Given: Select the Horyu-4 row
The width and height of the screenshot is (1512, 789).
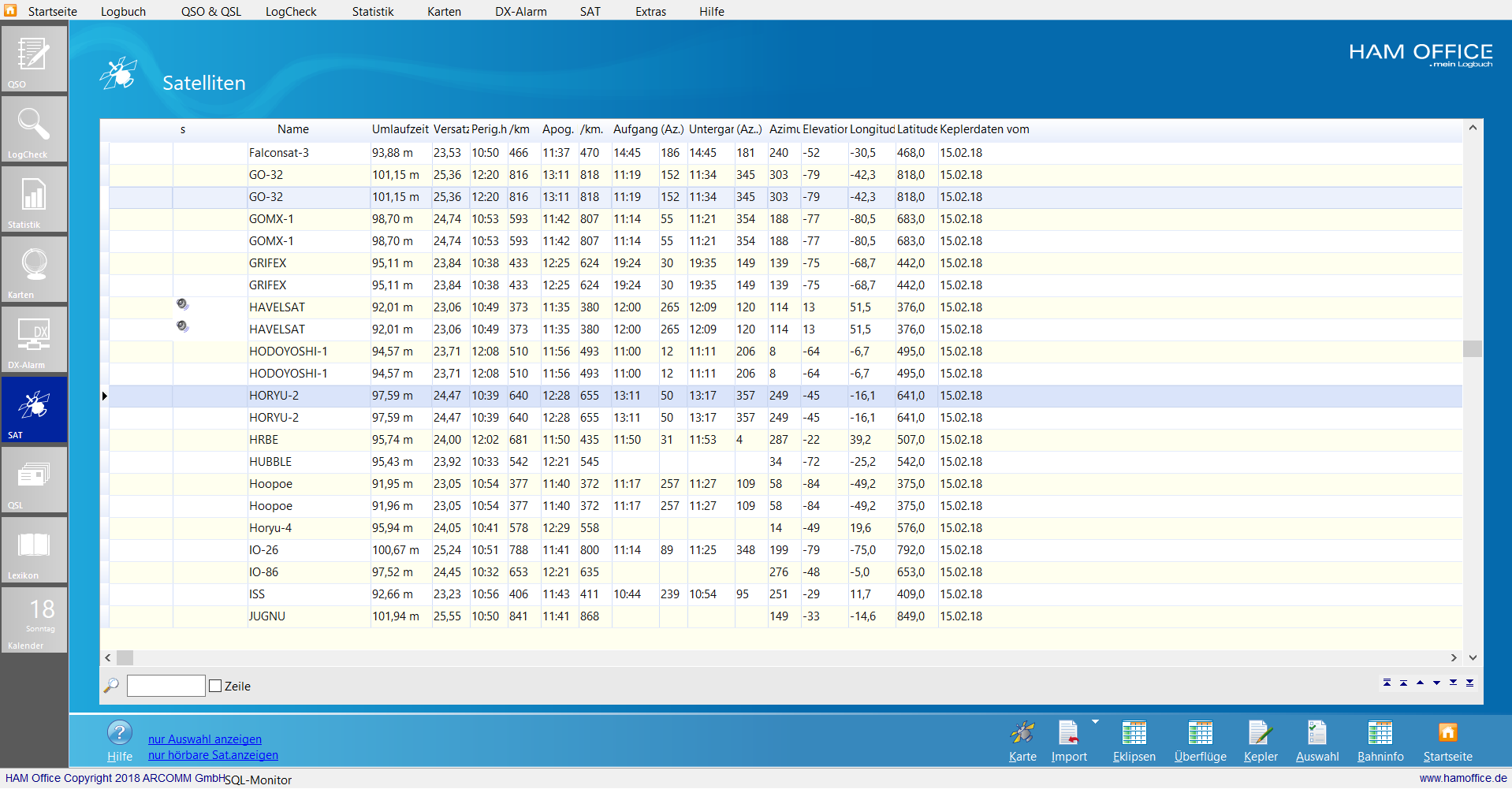Looking at the screenshot, I should [785, 528].
